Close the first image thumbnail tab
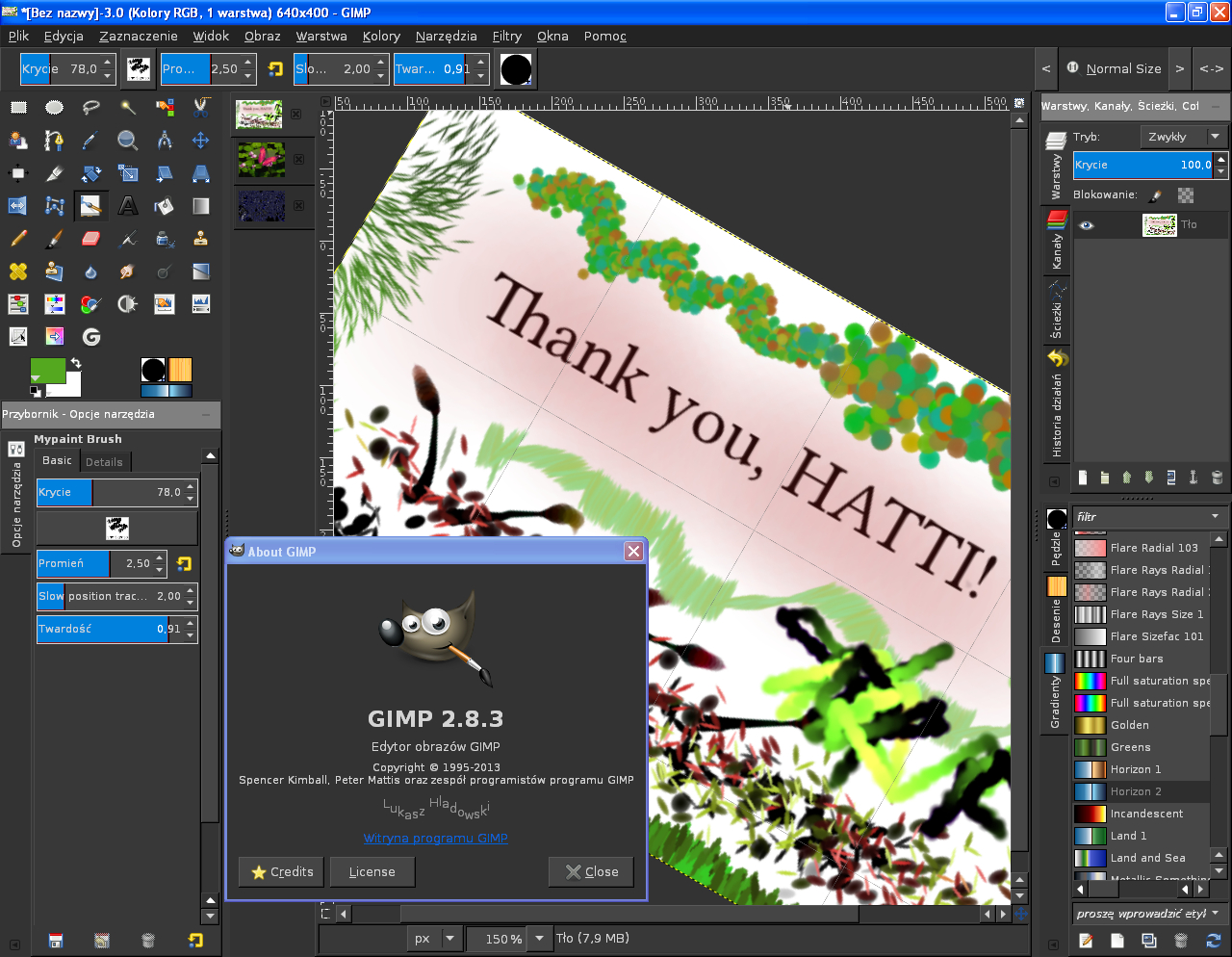The height and width of the screenshot is (957, 1232). (x=295, y=114)
